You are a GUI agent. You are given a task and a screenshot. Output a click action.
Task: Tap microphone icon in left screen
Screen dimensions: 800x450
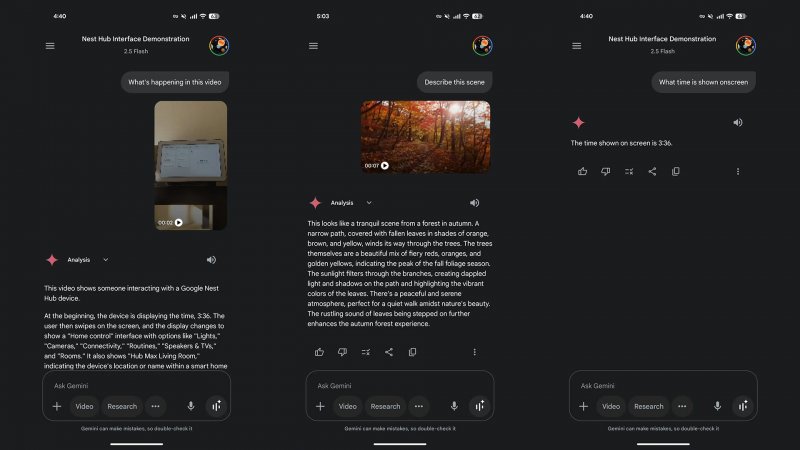click(191, 406)
